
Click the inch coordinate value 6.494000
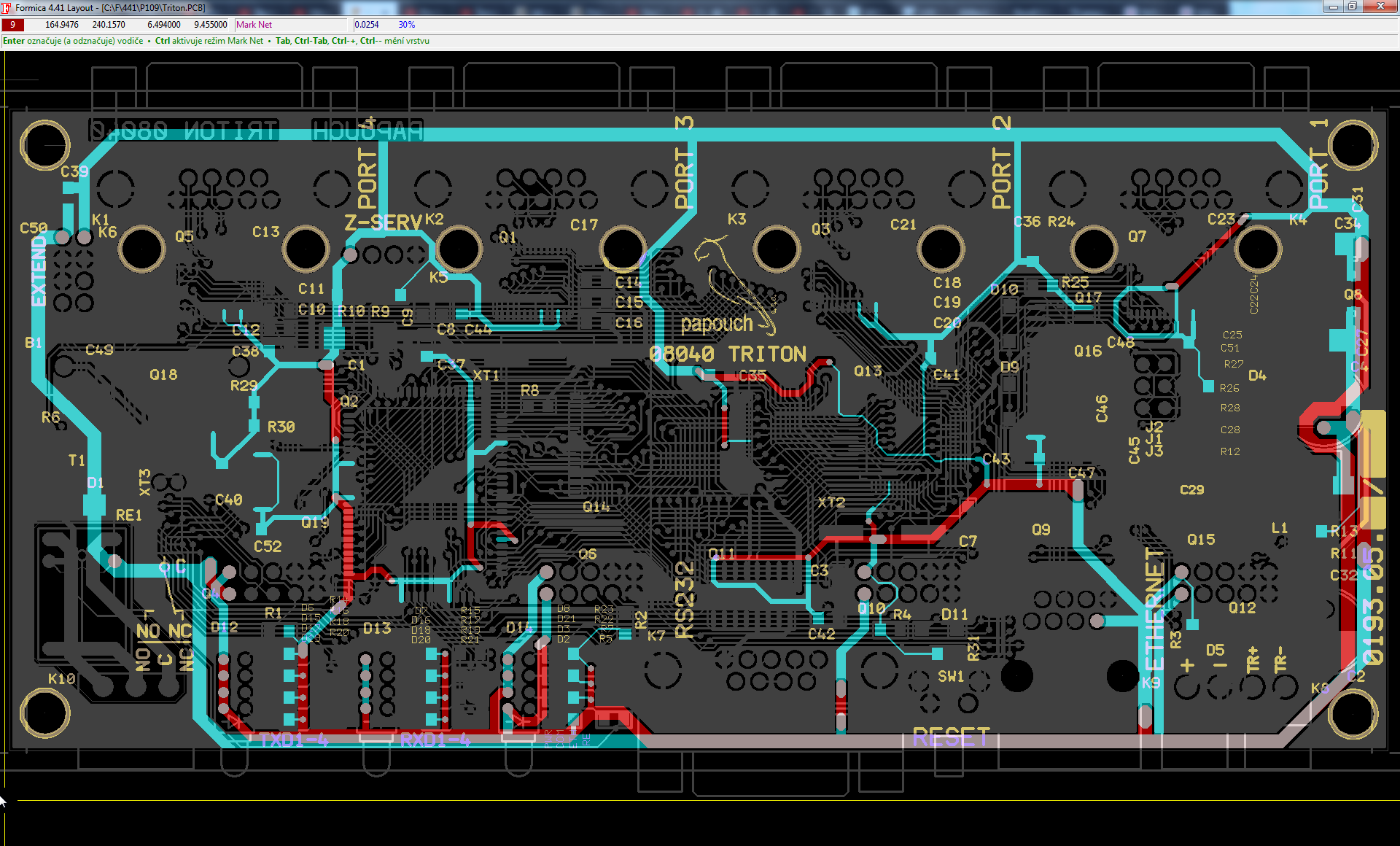(x=164, y=25)
